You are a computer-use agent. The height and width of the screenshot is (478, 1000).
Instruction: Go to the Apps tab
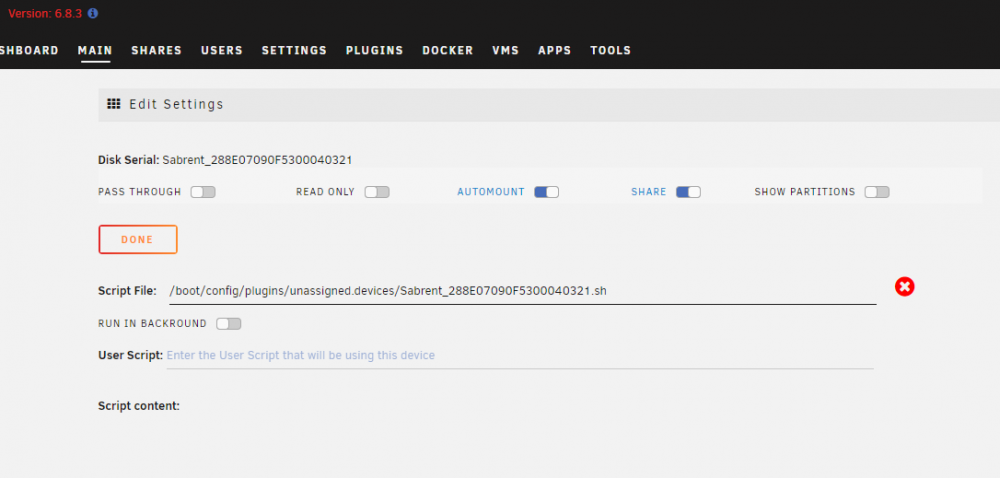coord(555,50)
